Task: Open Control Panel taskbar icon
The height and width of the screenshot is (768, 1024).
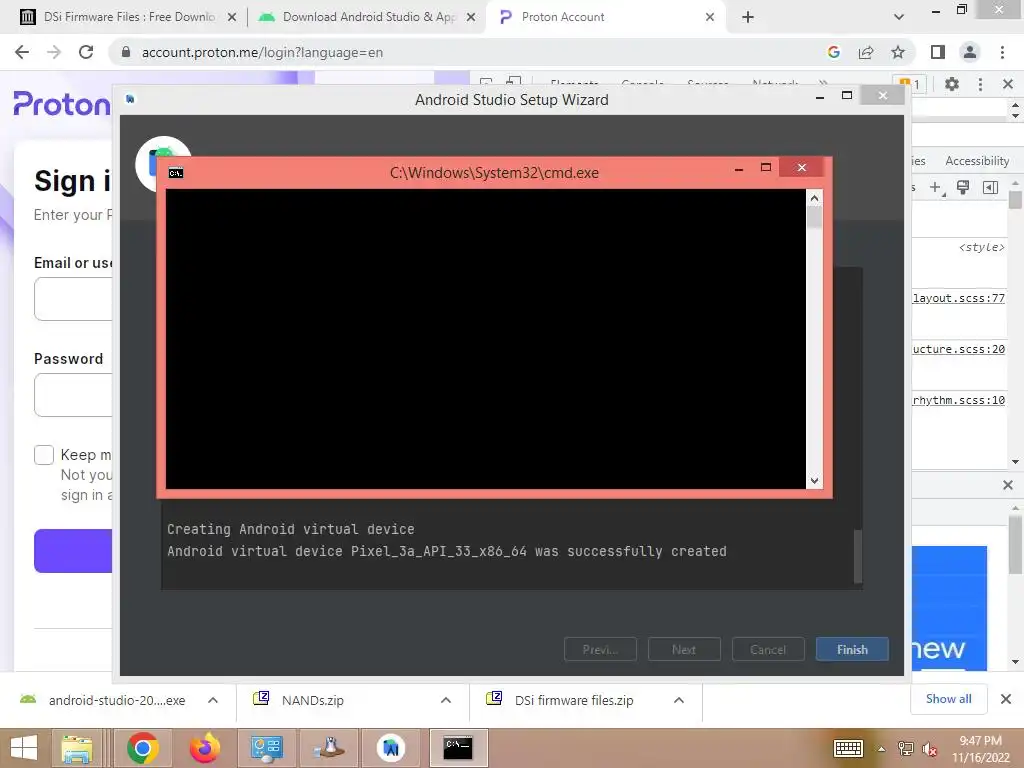Action: [266, 748]
